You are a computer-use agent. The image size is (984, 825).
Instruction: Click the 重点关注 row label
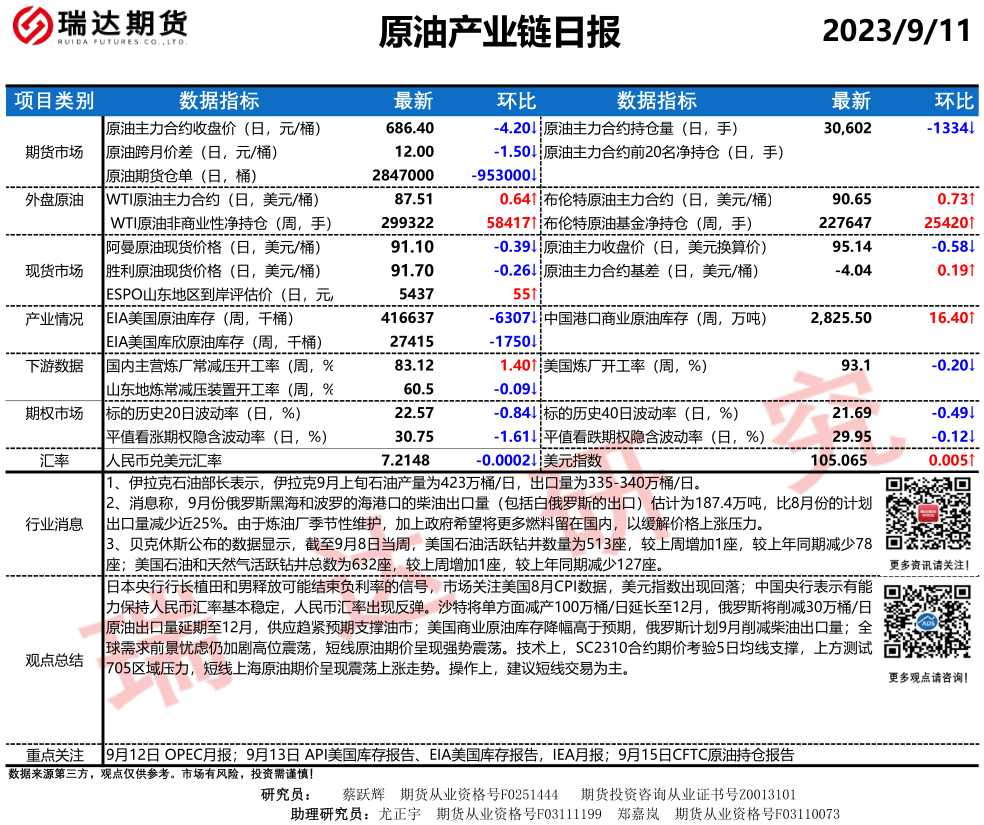coord(54,755)
